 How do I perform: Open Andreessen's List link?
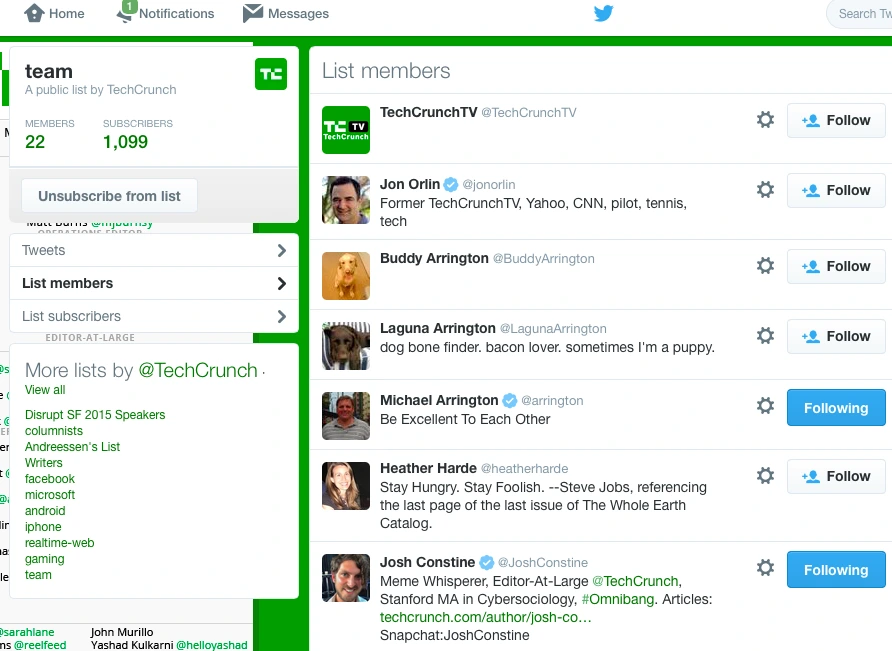[72, 447]
